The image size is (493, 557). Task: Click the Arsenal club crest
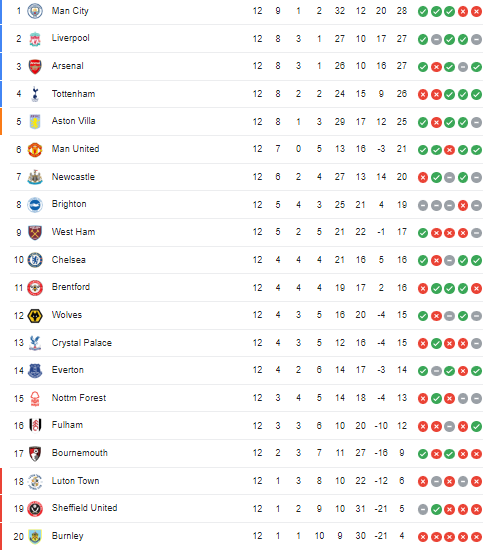tap(35, 66)
